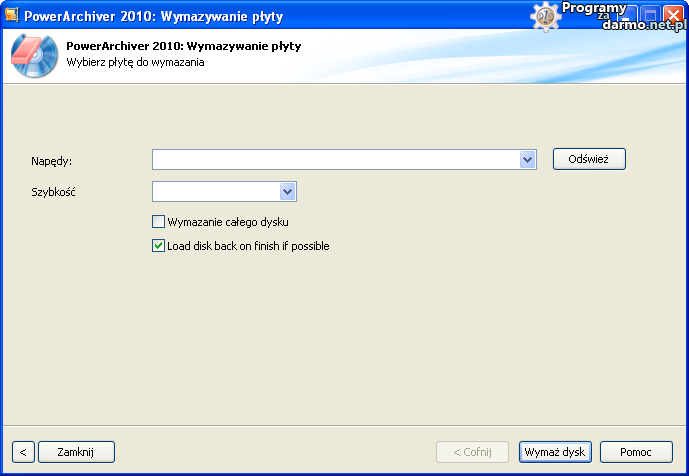Screen dimensions: 689x476
Task: Minimize the PowerArchiver window
Action: [x=626, y=15]
